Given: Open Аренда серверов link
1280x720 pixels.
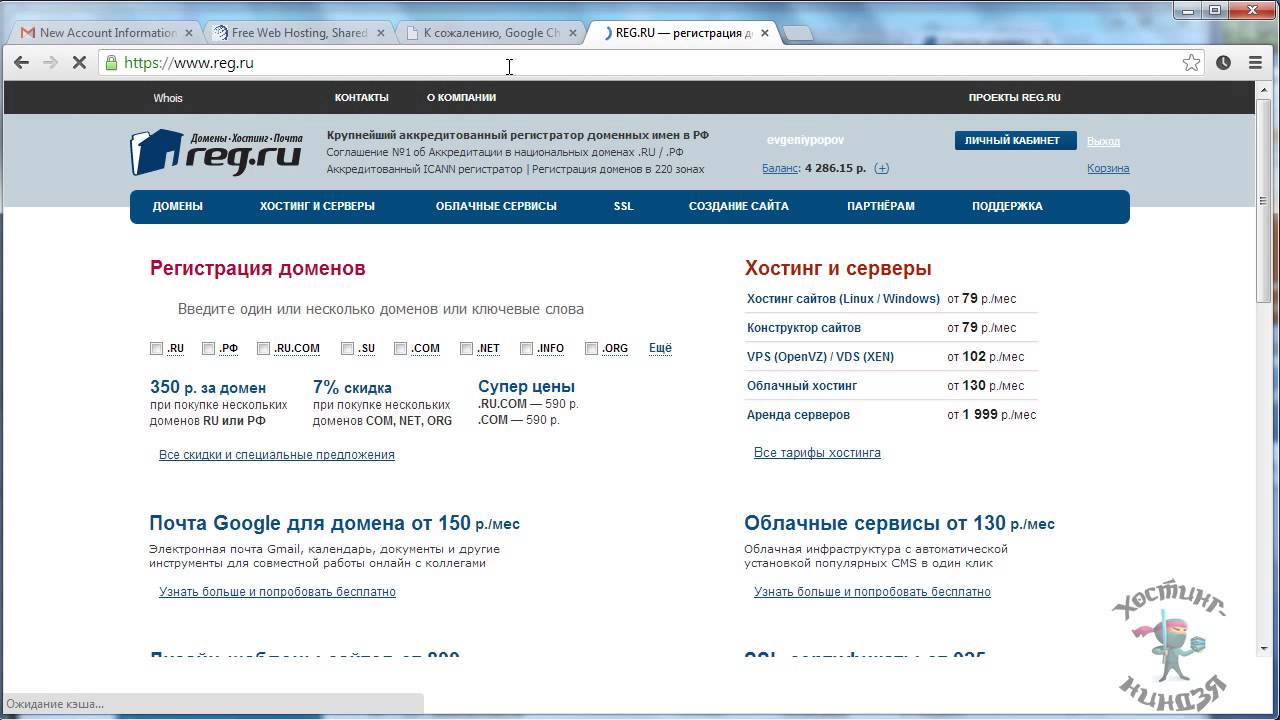Looking at the screenshot, I should [798, 414].
